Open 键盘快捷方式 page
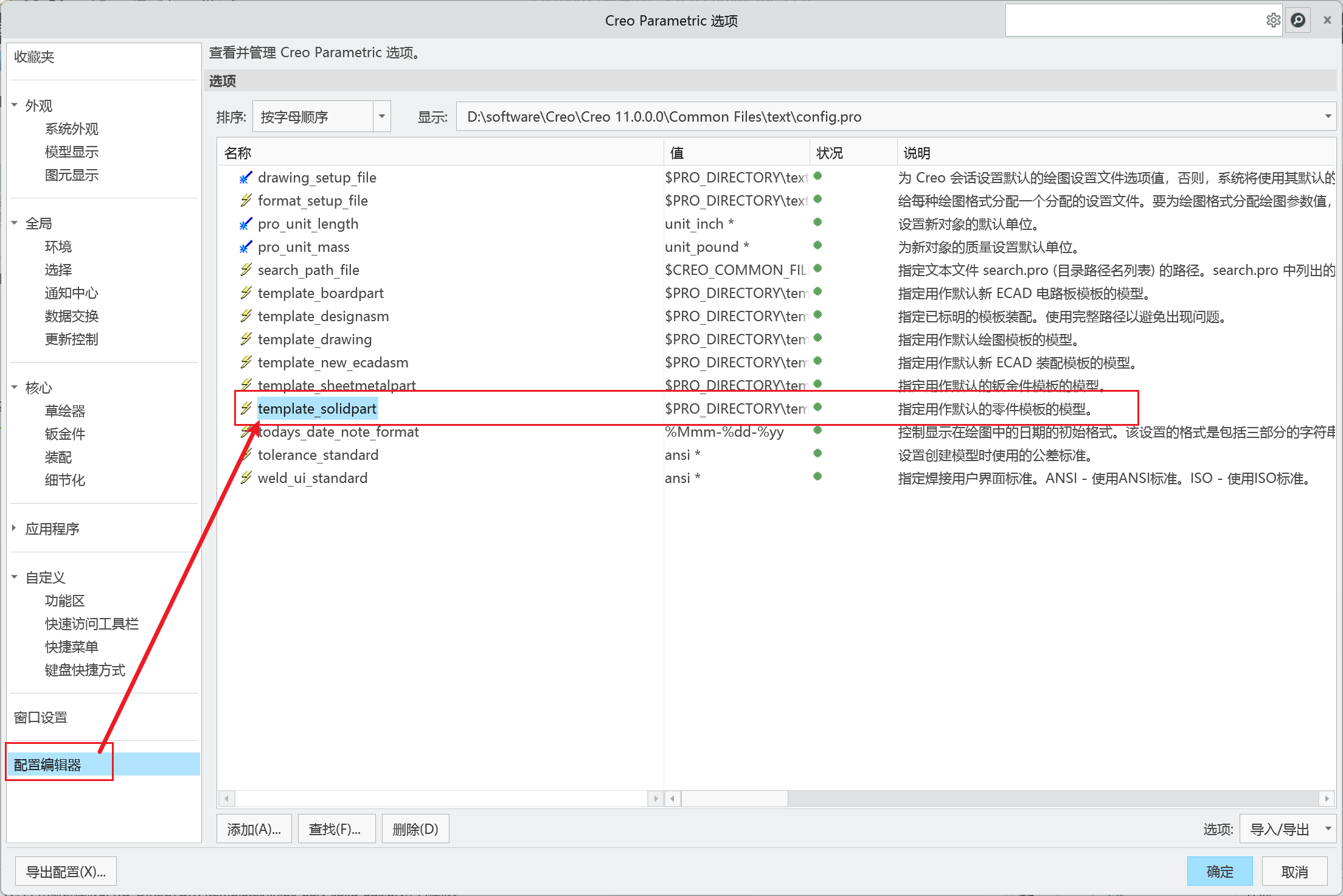The image size is (1343, 896). (x=85, y=670)
